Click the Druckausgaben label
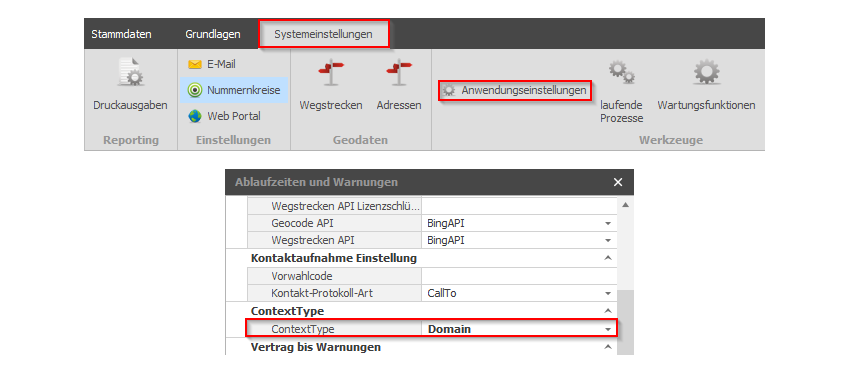 coord(130,105)
